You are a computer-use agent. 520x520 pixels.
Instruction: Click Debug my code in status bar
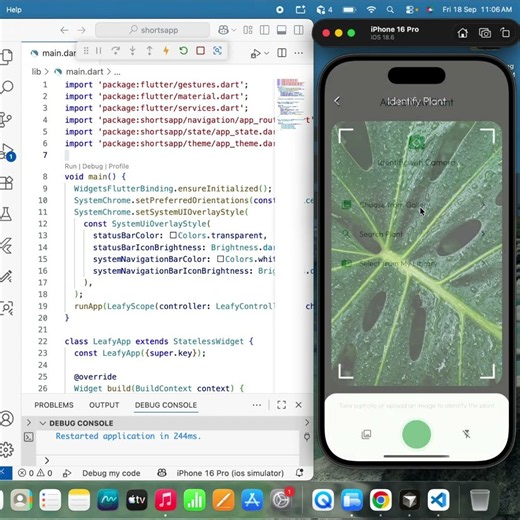[x=111, y=473]
